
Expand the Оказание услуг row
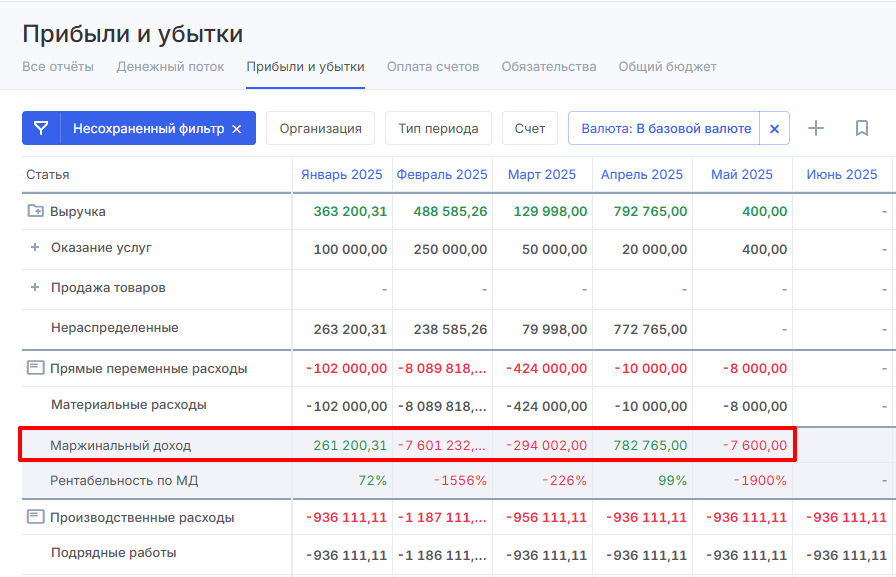click(x=35, y=248)
